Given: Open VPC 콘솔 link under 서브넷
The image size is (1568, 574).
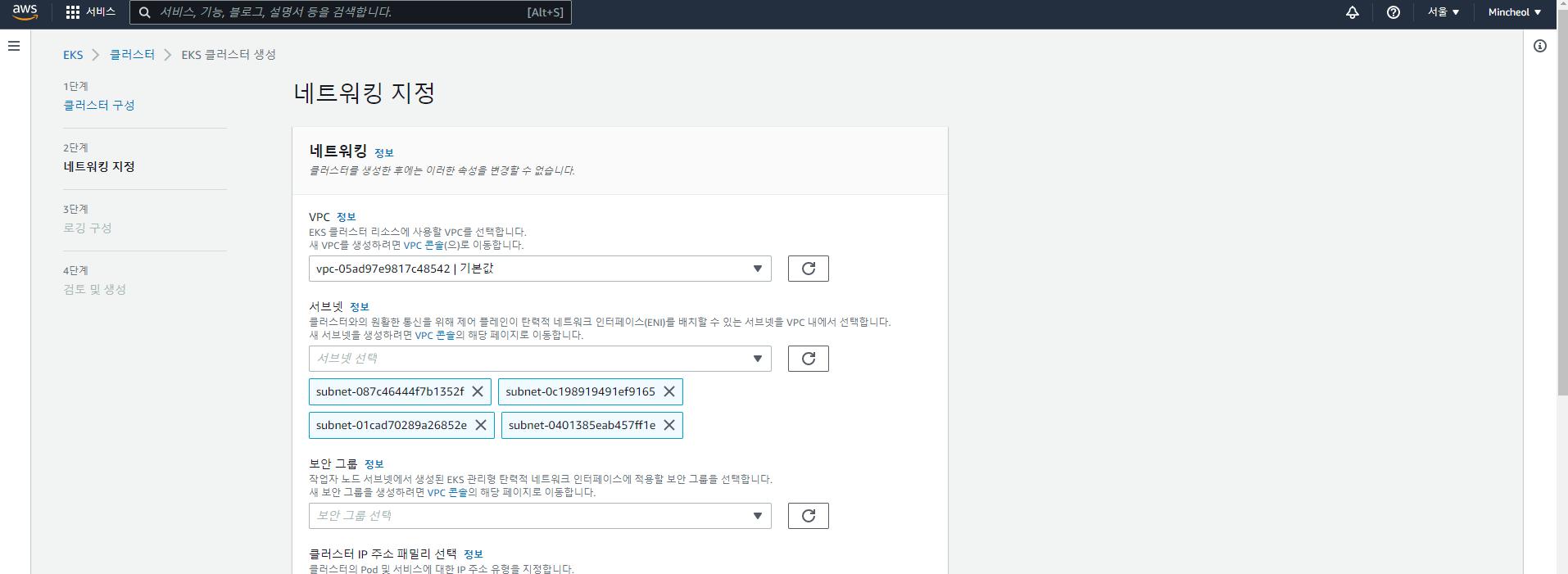Looking at the screenshot, I should (x=435, y=335).
